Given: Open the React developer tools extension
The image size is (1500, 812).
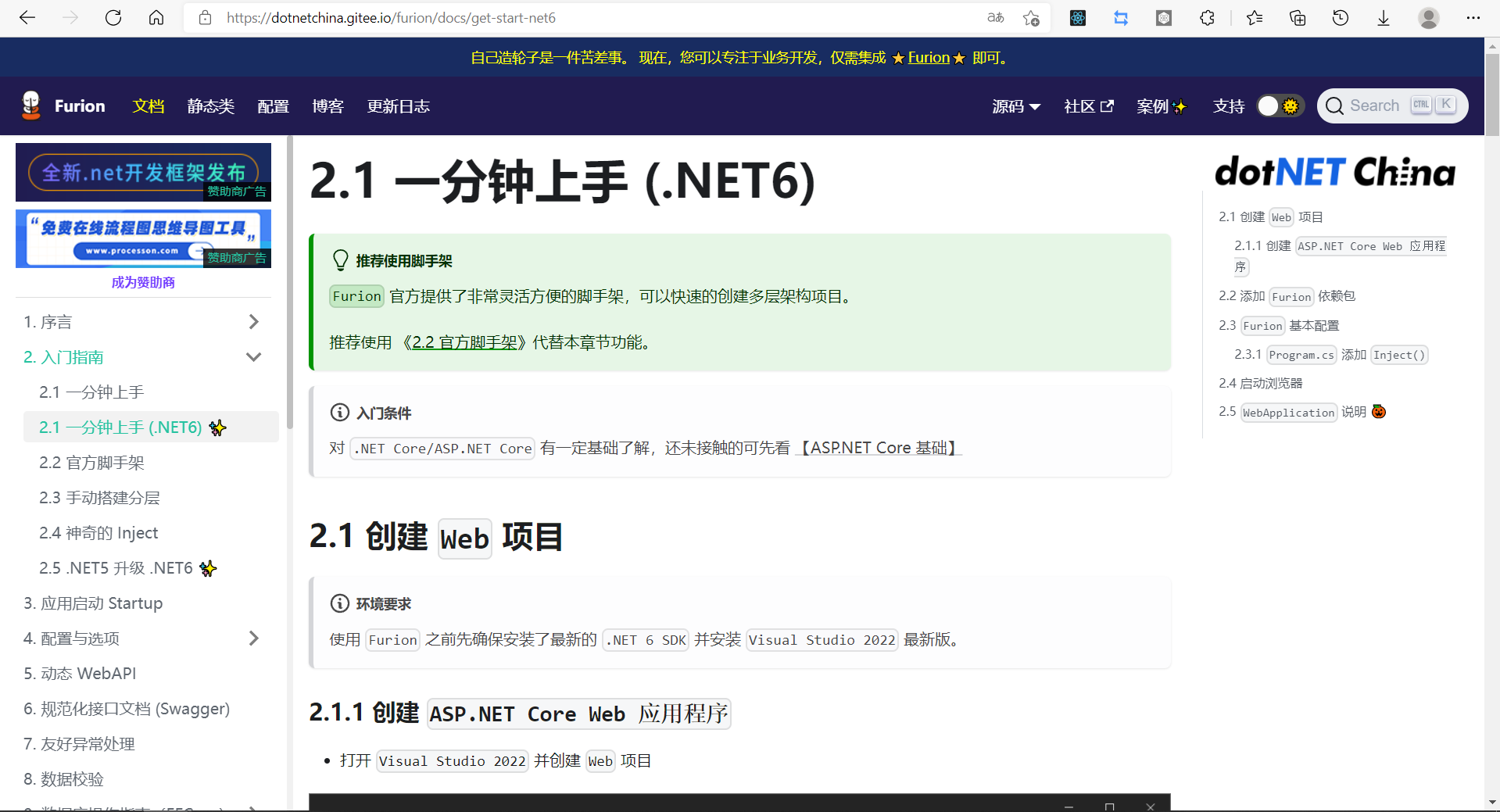Looking at the screenshot, I should [x=1078, y=17].
